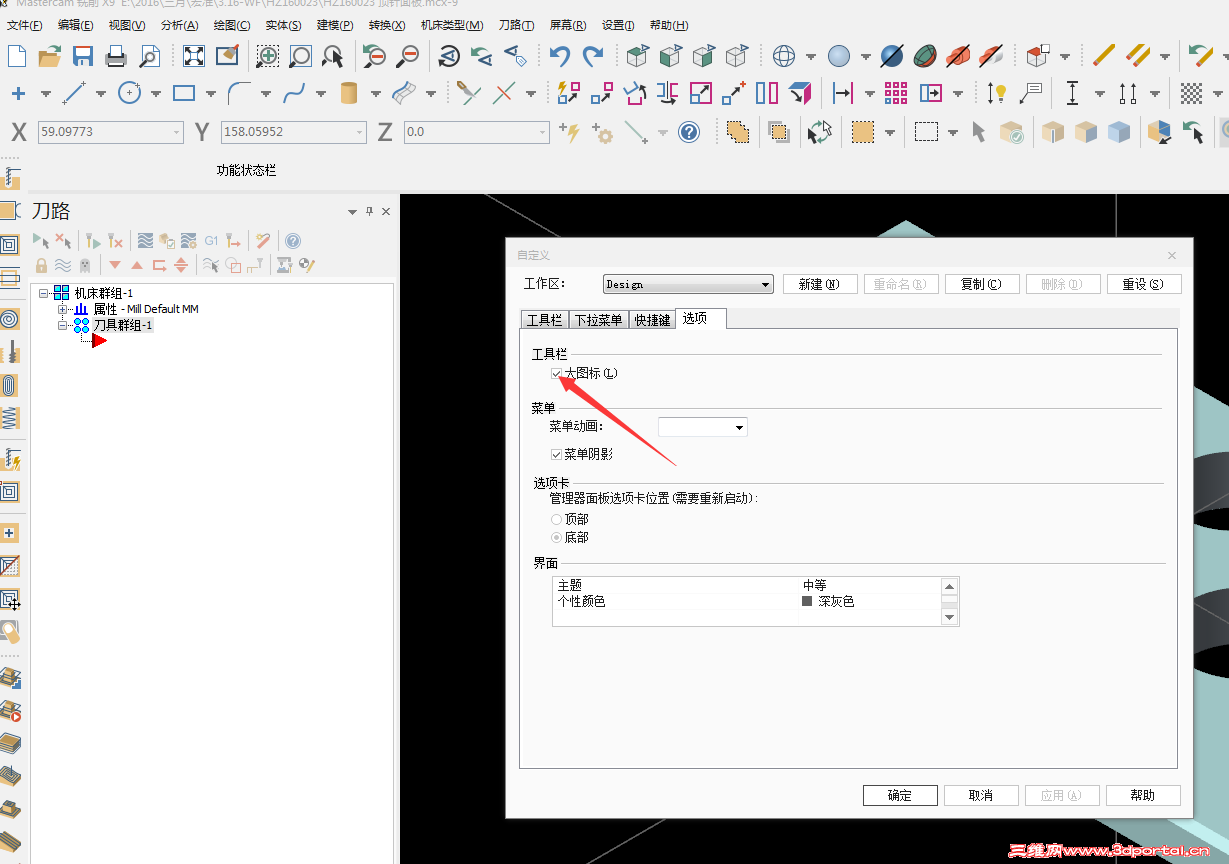The height and width of the screenshot is (864, 1229).
Task: Switch to the 下拉菜单 tab
Action: (x=598, y=320)
